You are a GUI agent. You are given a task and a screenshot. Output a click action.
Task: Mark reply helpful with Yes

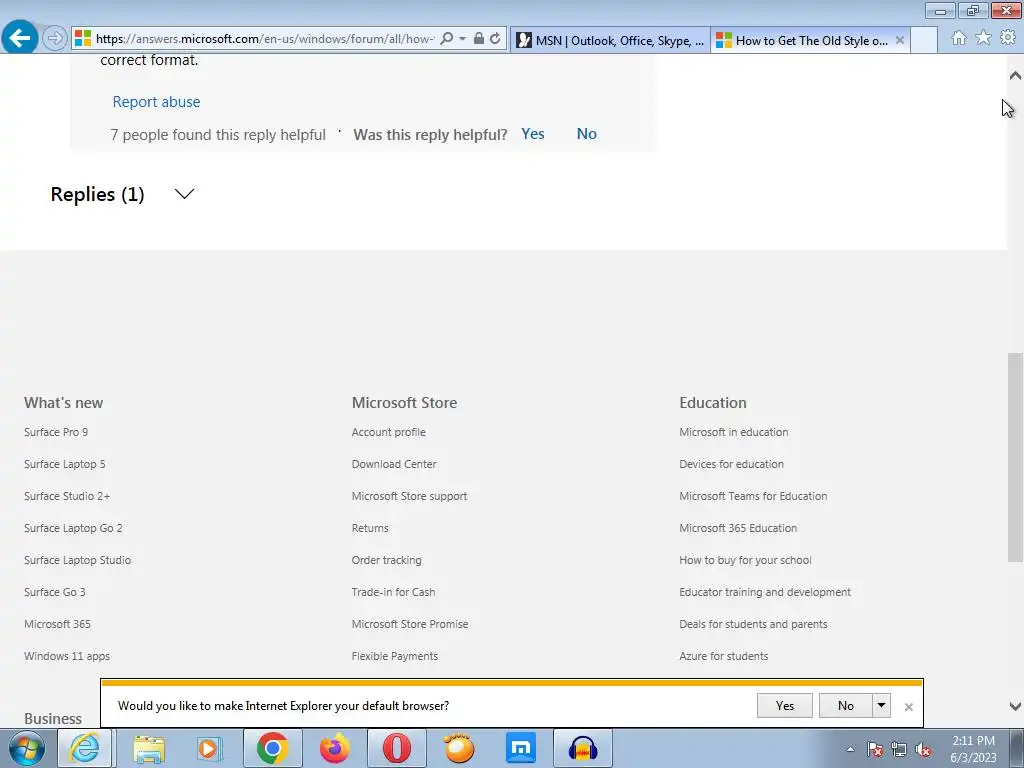tap(533, 134)
